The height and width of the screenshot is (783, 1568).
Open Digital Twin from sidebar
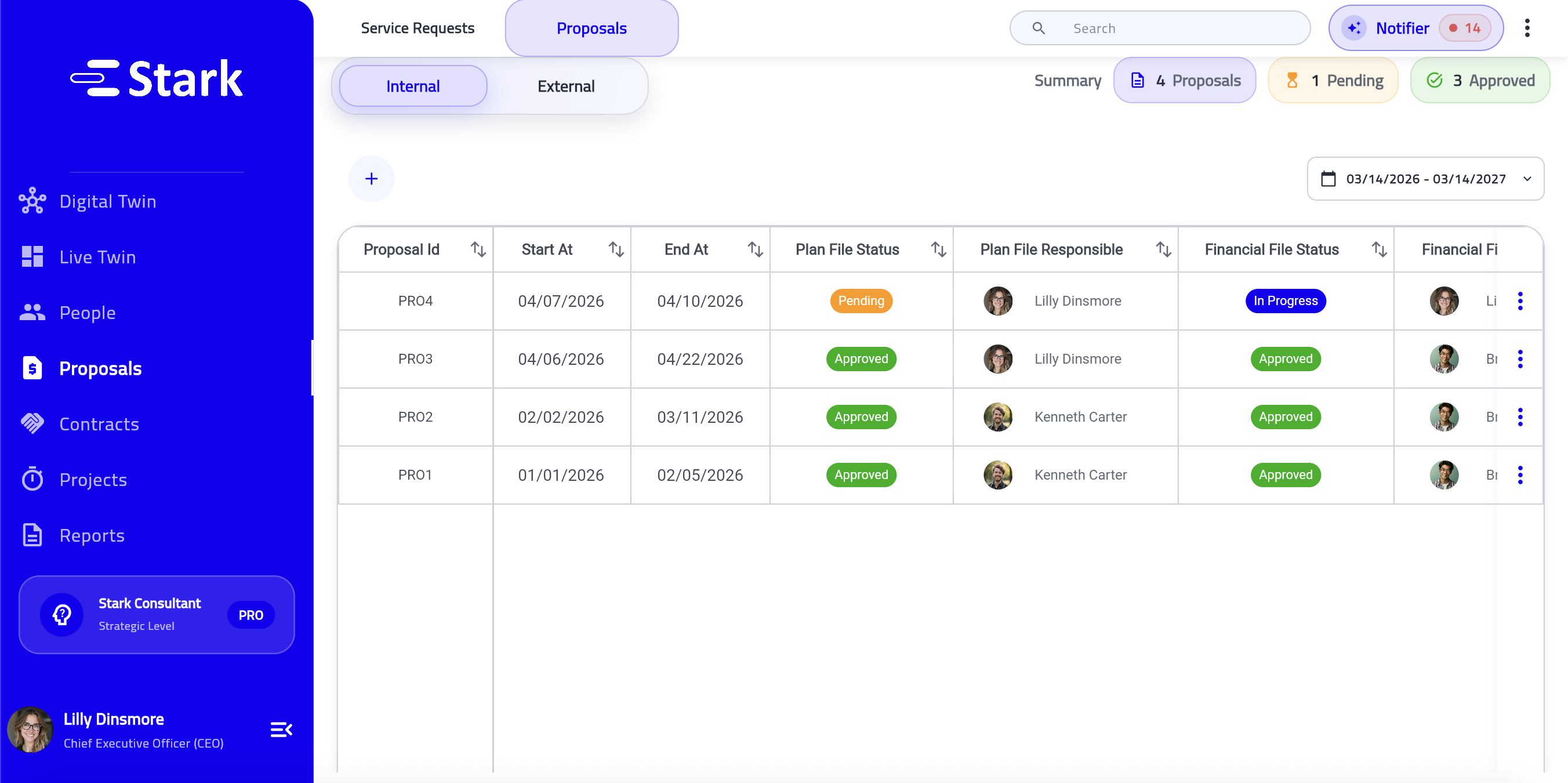pyautogui.click(x=107, y=201)
